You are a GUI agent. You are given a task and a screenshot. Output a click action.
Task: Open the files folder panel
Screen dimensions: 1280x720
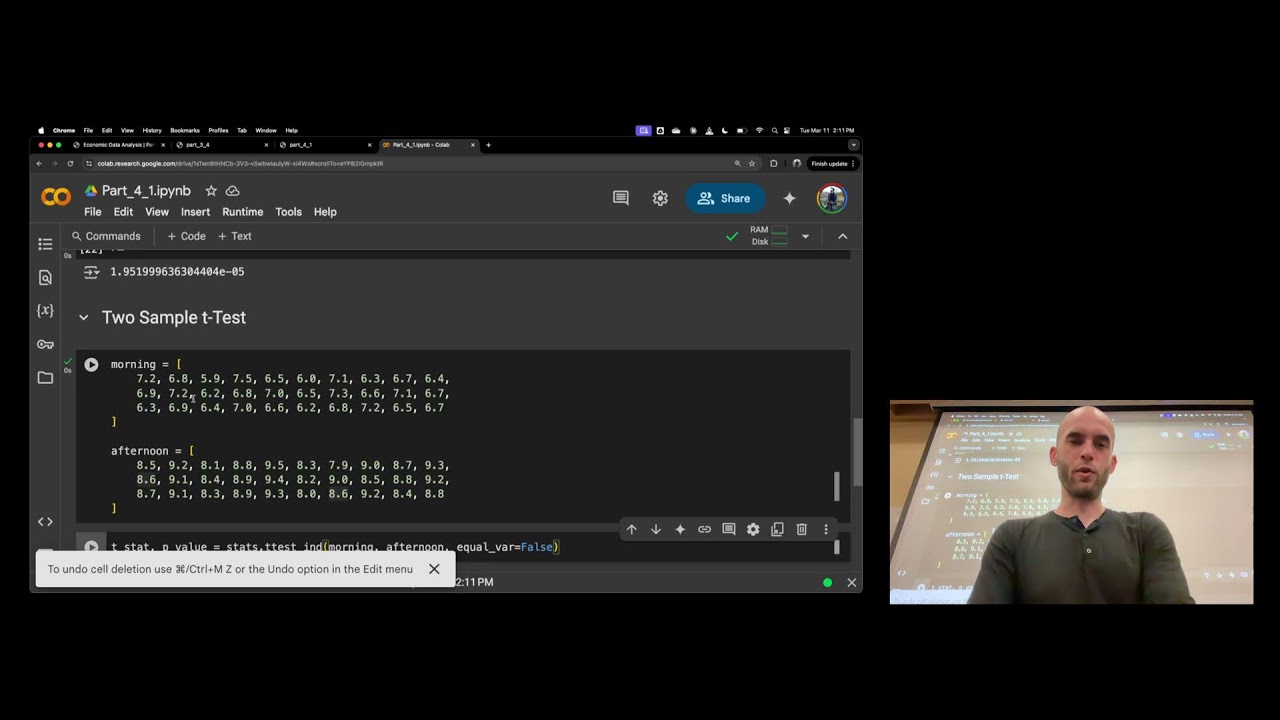click(45, 377)
